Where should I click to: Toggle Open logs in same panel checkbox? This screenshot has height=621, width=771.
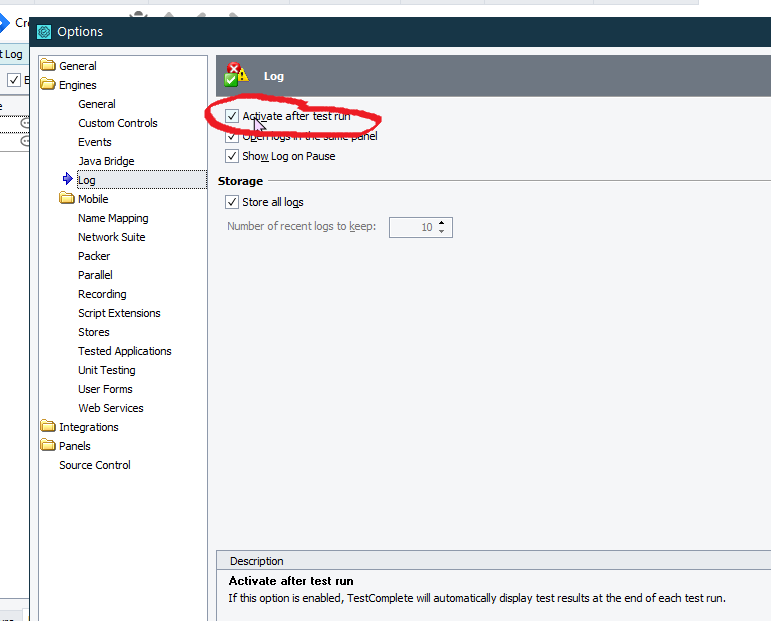pos(232,137)
